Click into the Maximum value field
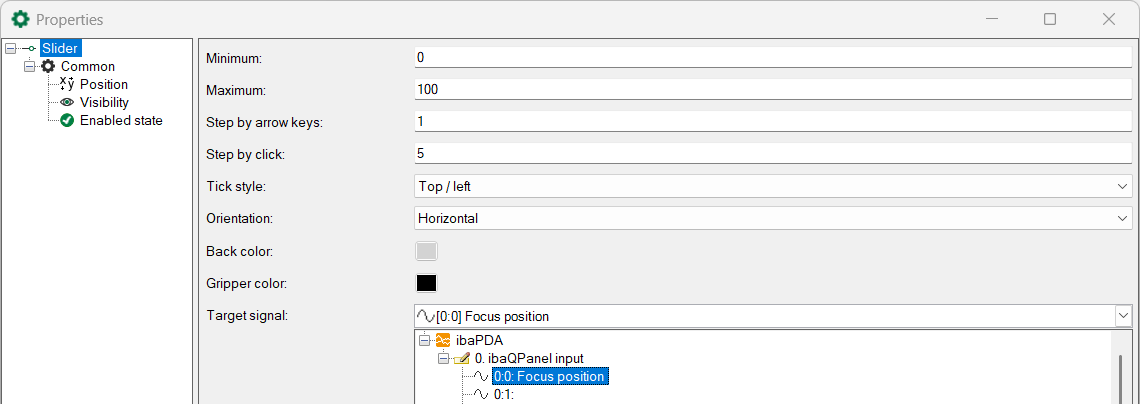Screen dimensions: 1140x404 click(x=773, y=89)
